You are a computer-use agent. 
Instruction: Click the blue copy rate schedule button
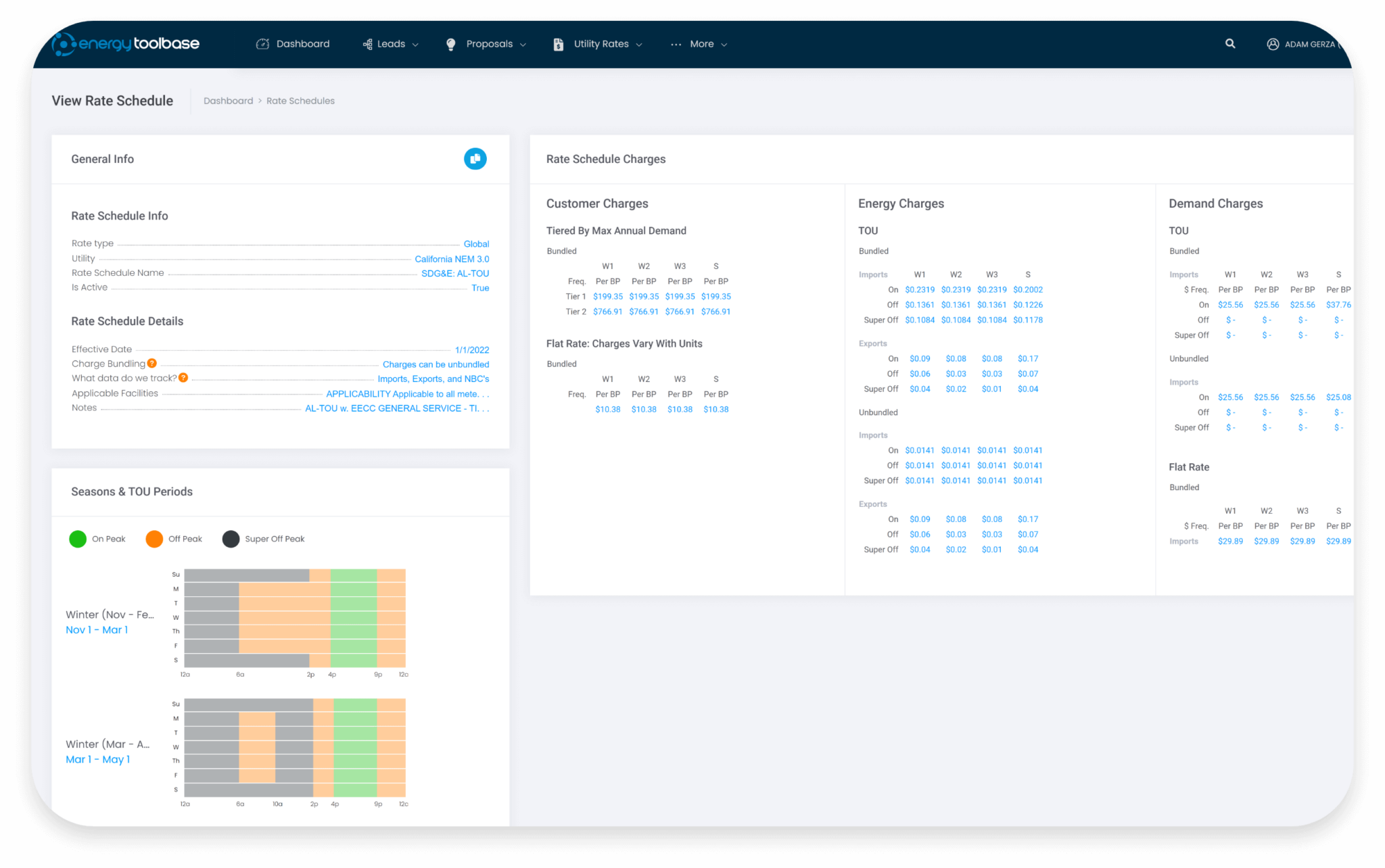475,159
